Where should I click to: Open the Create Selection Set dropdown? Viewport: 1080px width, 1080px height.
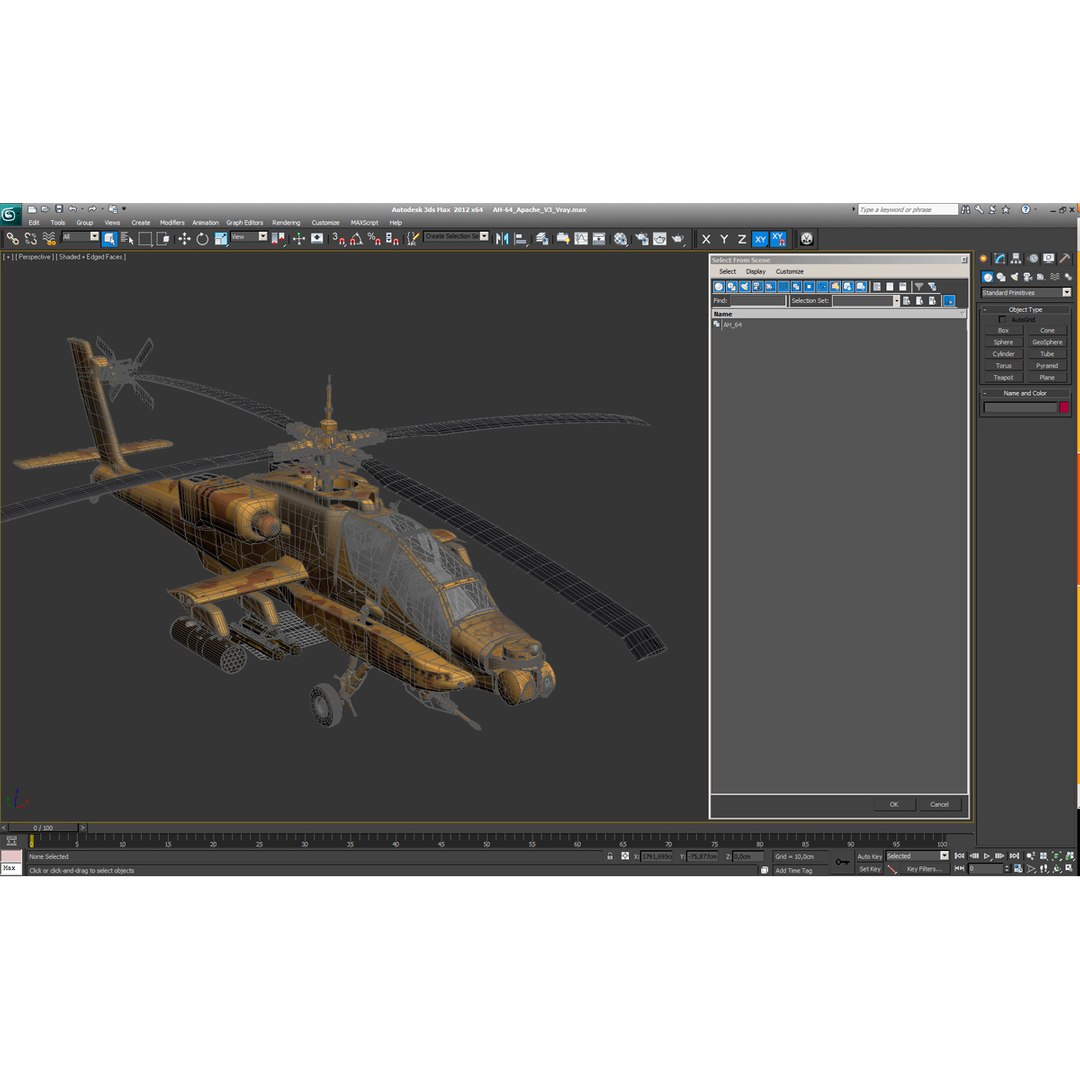(x=456, y=236)
